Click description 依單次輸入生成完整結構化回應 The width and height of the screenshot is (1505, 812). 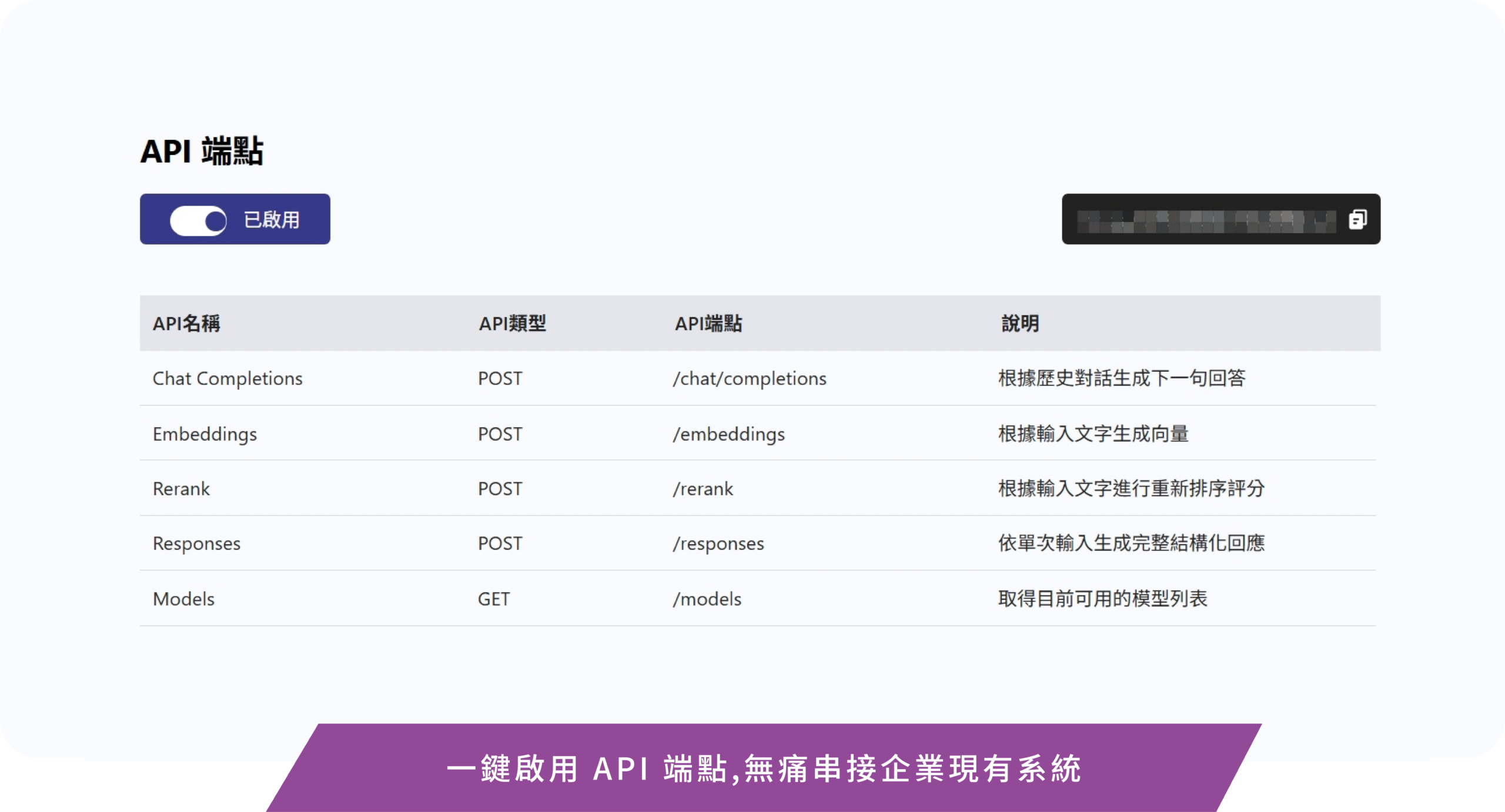1131,543
